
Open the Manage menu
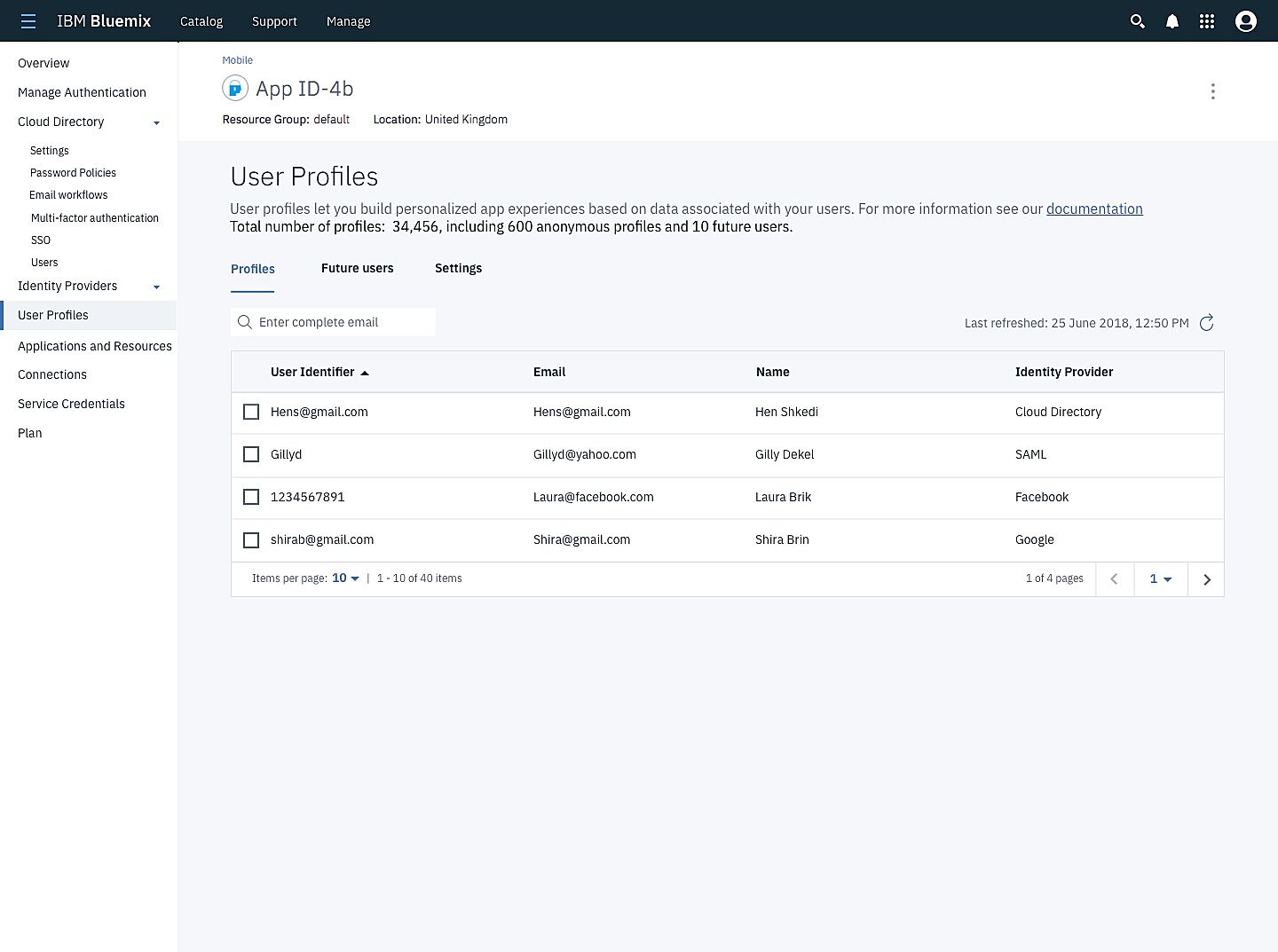tap(349, 21)
